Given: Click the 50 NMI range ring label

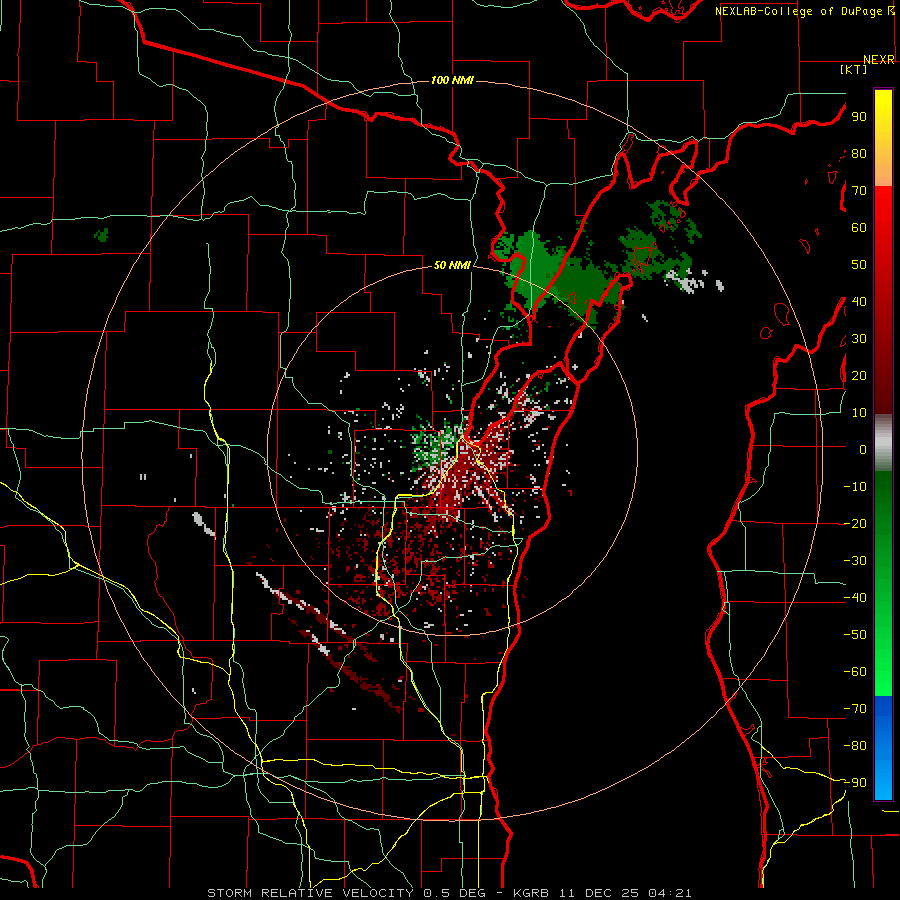Looking at the screenshot, I should coord(452,265).
